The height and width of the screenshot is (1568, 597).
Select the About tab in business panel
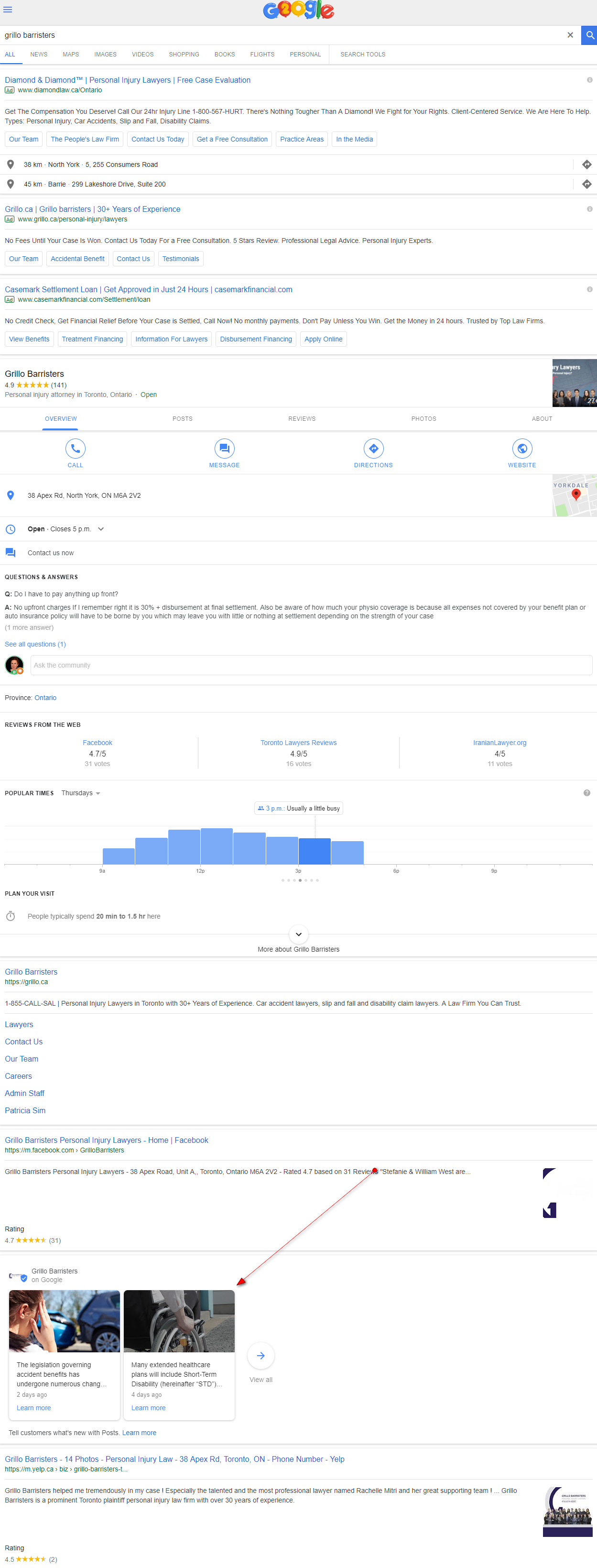pos(542,419)
